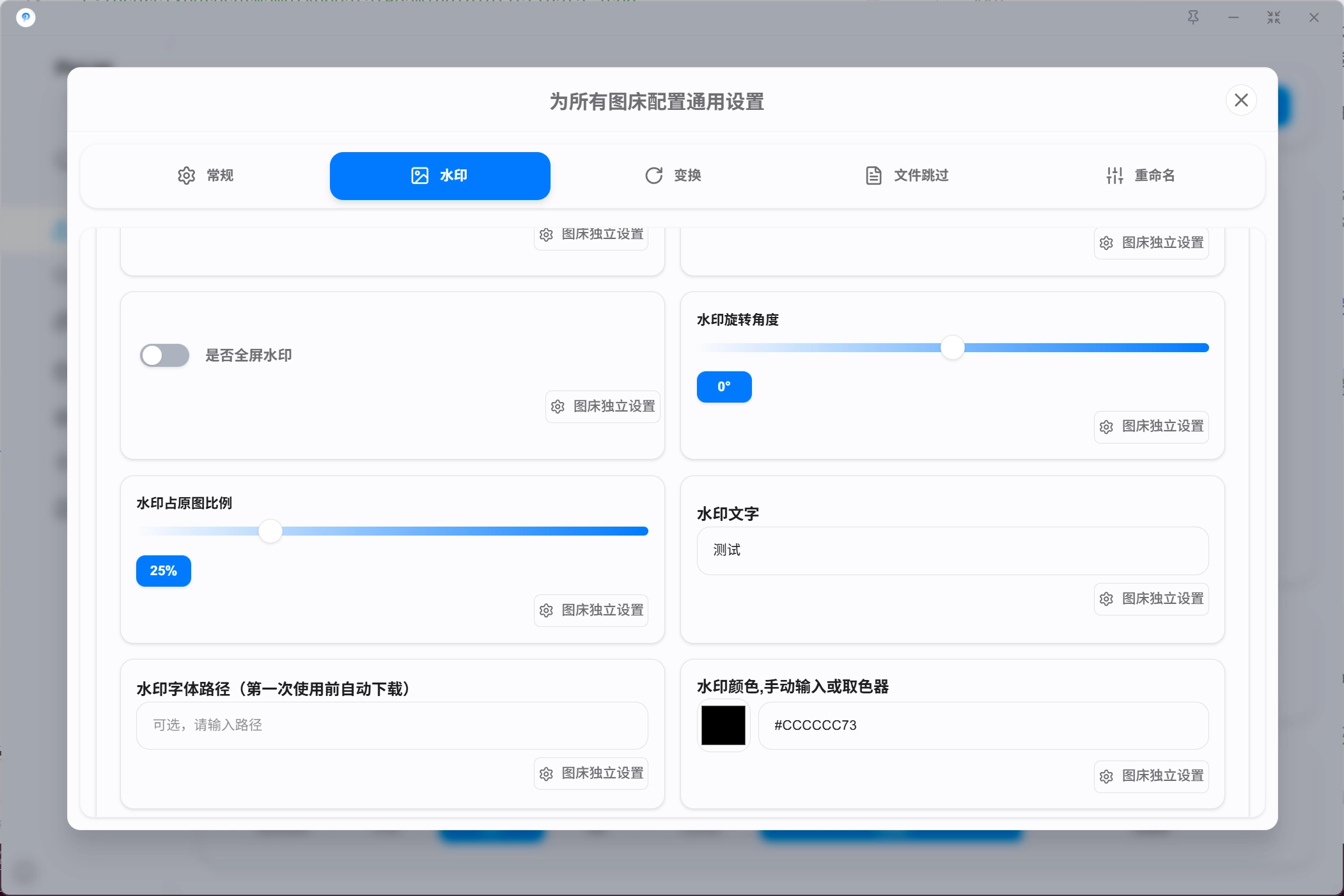Click the 水印旋转角度 label

[x=738, y=320]
